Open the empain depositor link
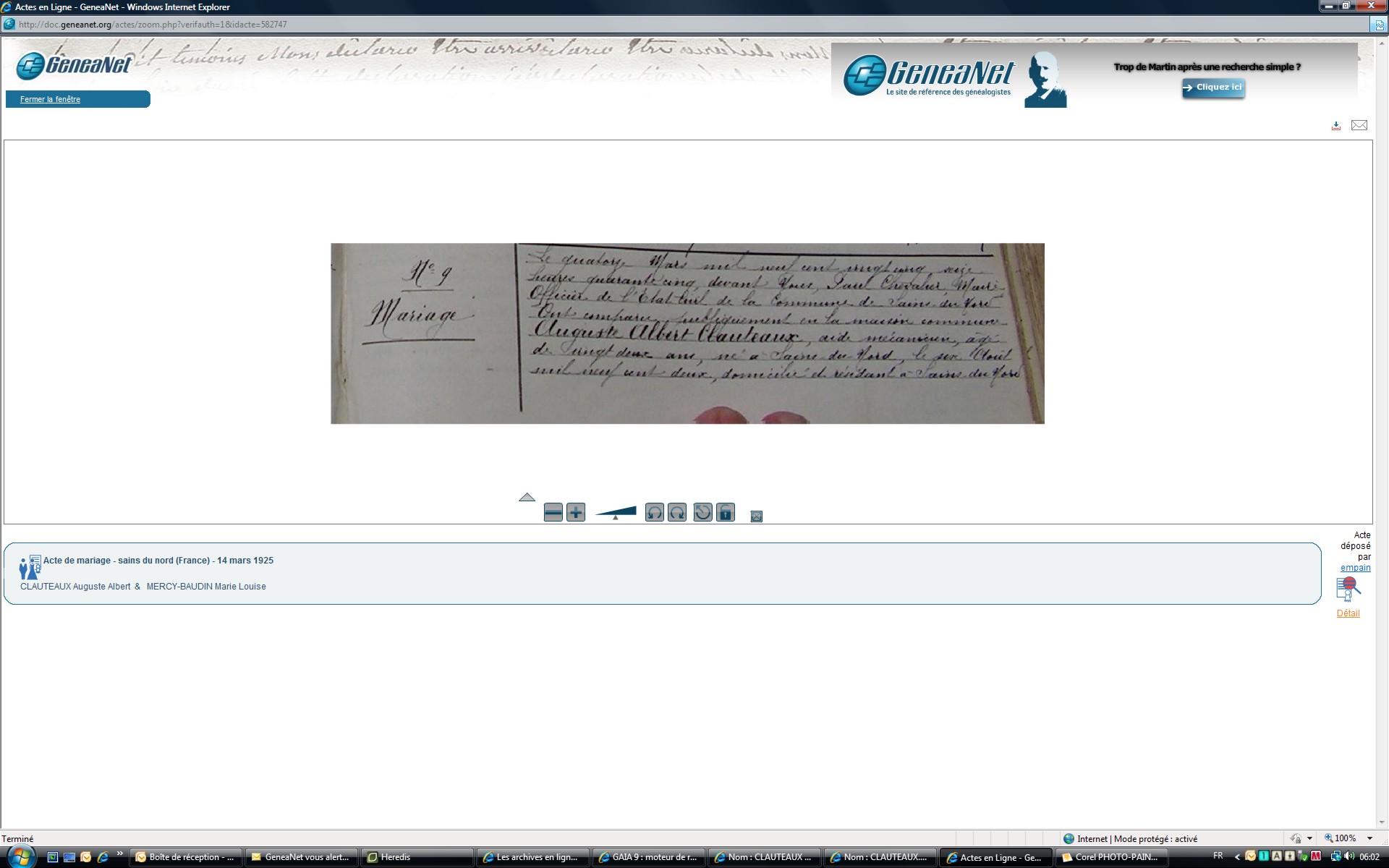Screen dimensions: 1389x868 1355,568
